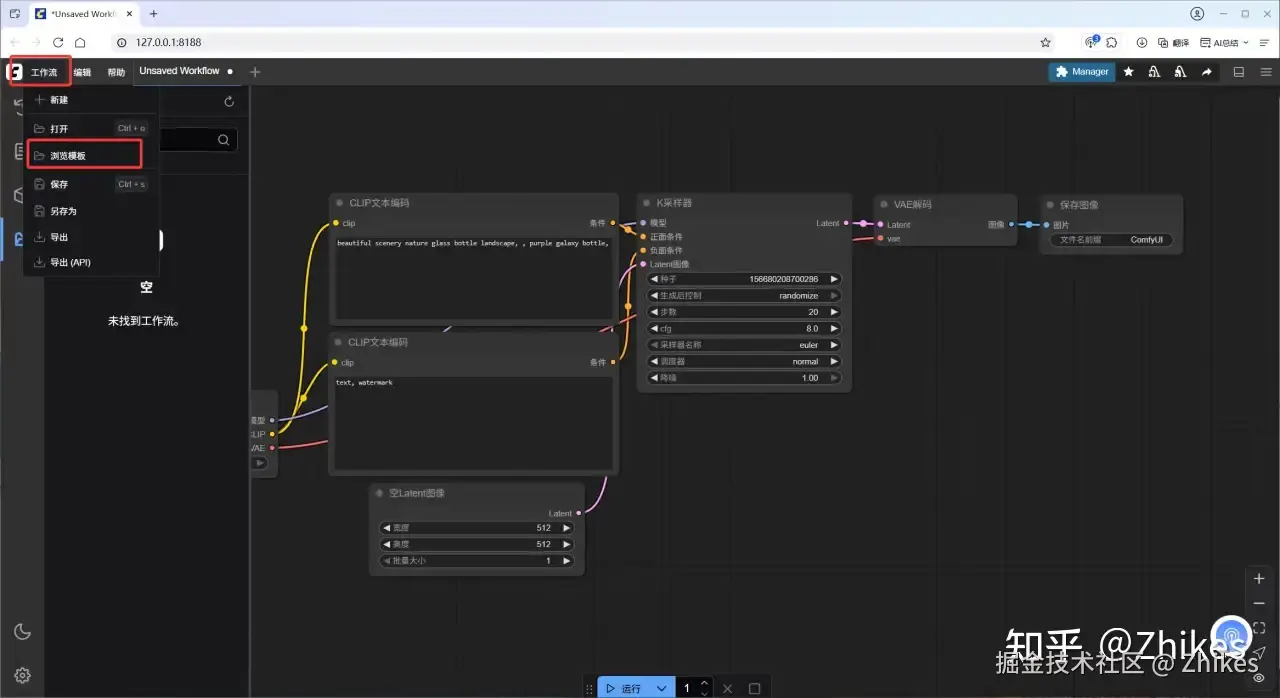Choose 打开 from the workflow menu
This screenshot has width=1280, height=698.
(x=90, y=129)
